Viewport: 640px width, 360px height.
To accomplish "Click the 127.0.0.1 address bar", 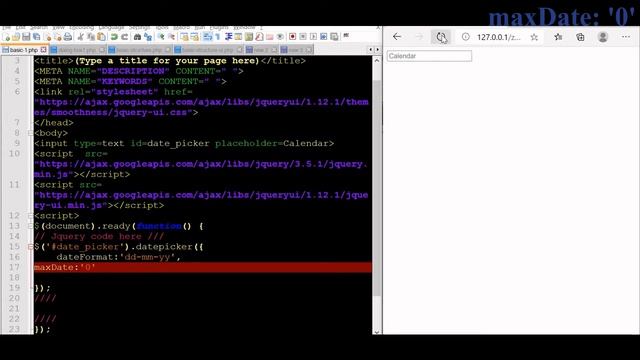I will (498, 37).
